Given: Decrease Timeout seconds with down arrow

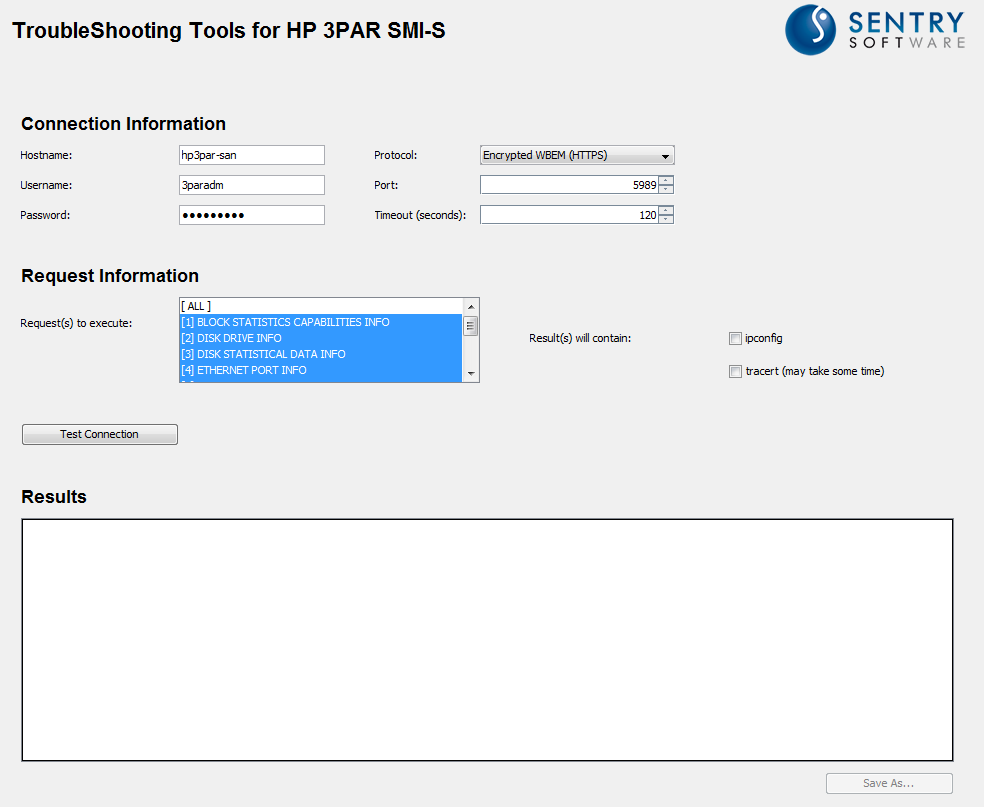Looking at the screenshot, I should [666, 219].
